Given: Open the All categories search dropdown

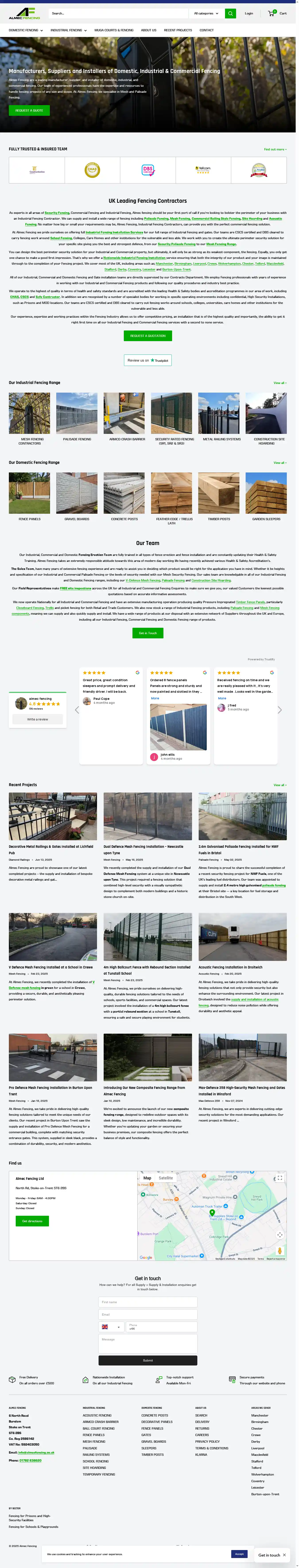Looking at the screenshot, I should [205, 13].
